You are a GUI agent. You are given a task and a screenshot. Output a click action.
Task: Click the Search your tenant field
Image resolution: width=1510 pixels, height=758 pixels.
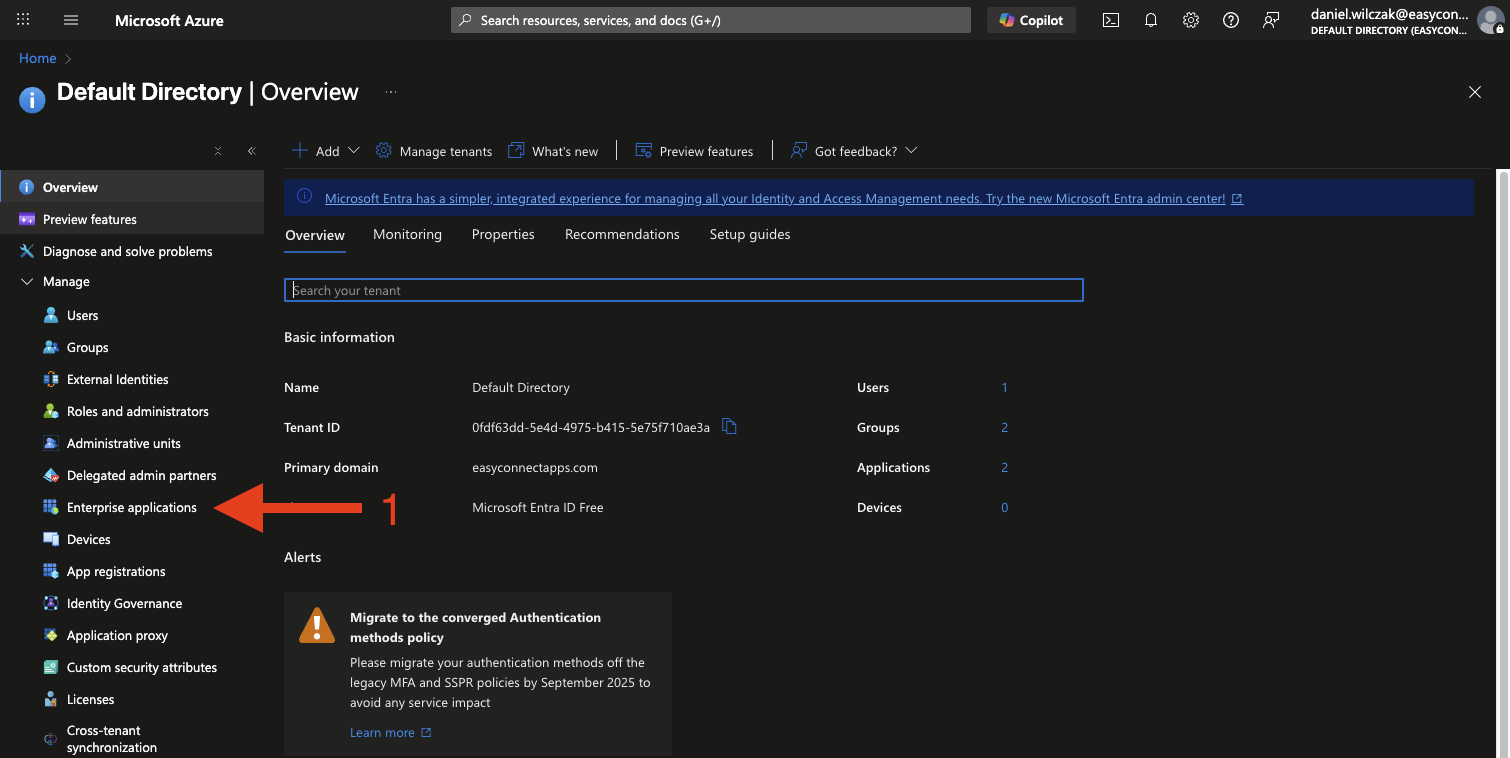683,290
